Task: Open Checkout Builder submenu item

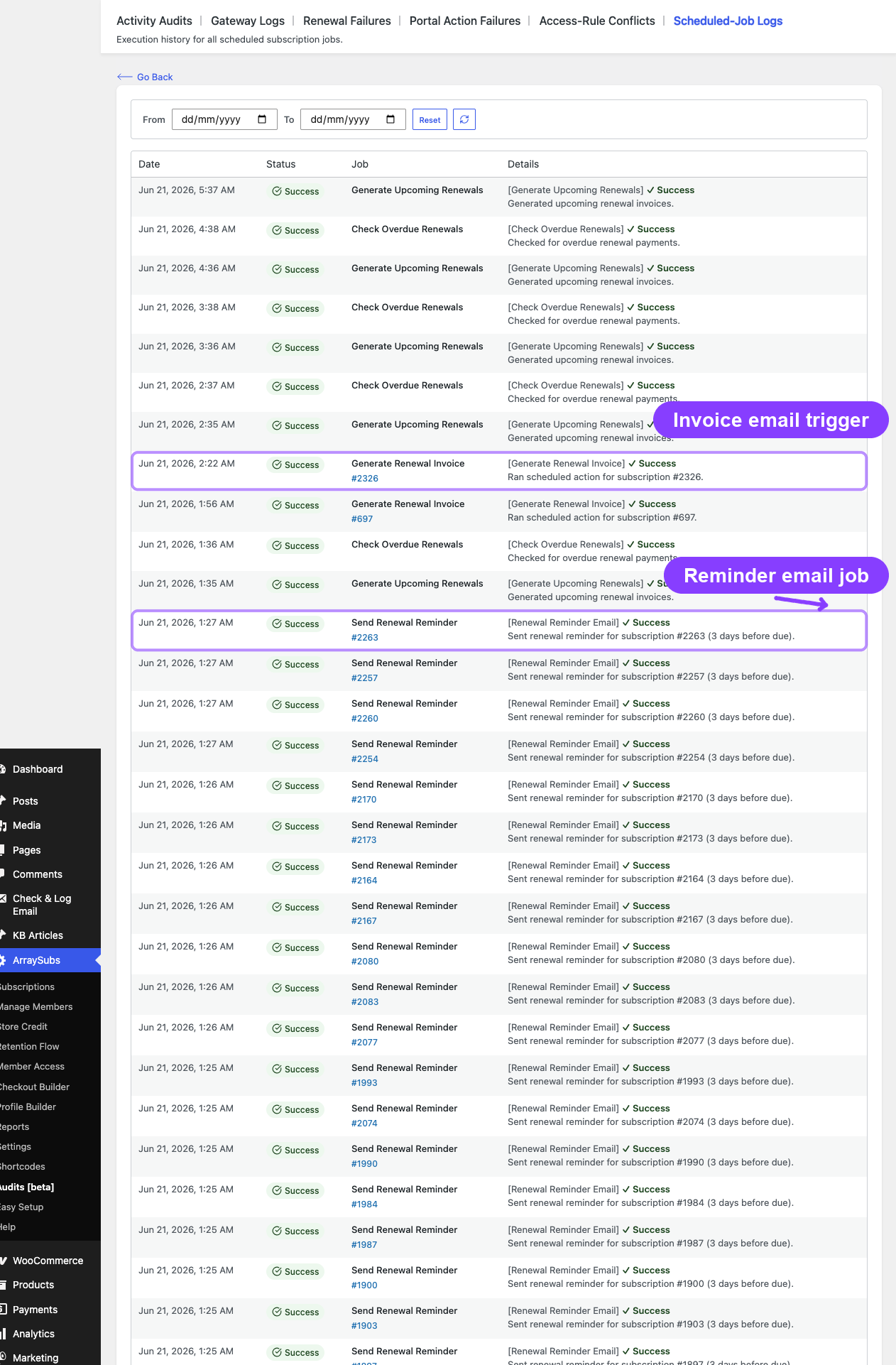Action: [x=35, y=1087]
